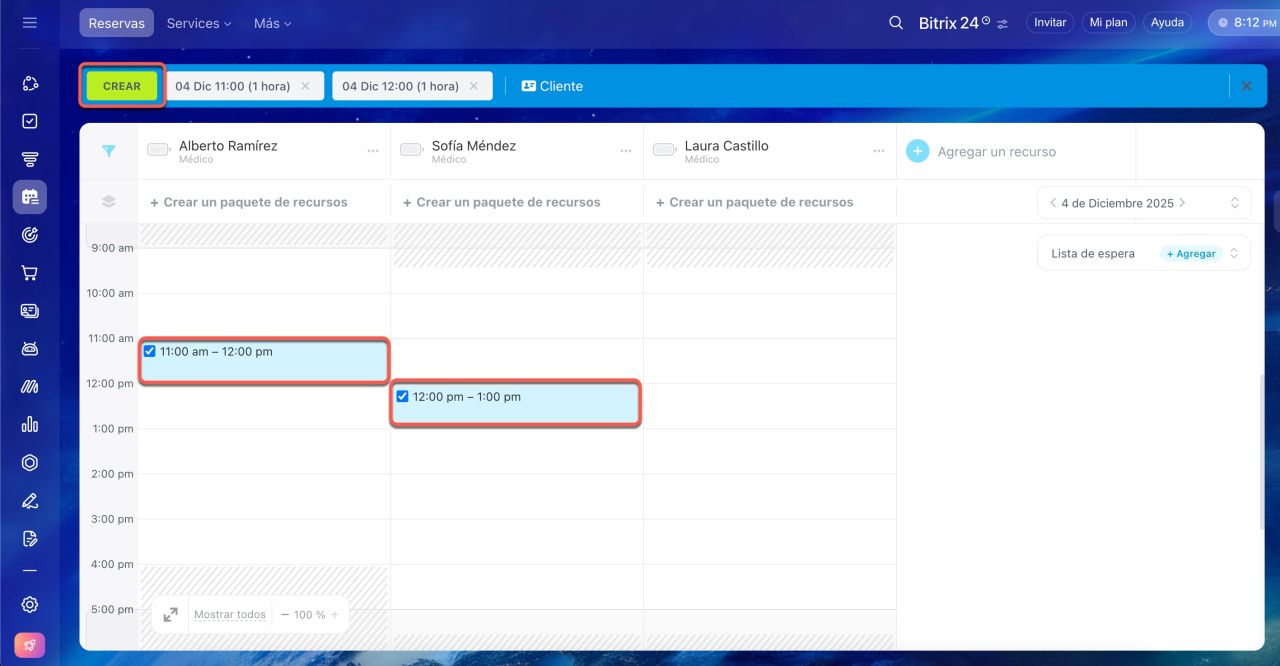Open the settings gear in sidebar
The width and height of the screenshot is (1280, 666).
[x=30, y=604]
